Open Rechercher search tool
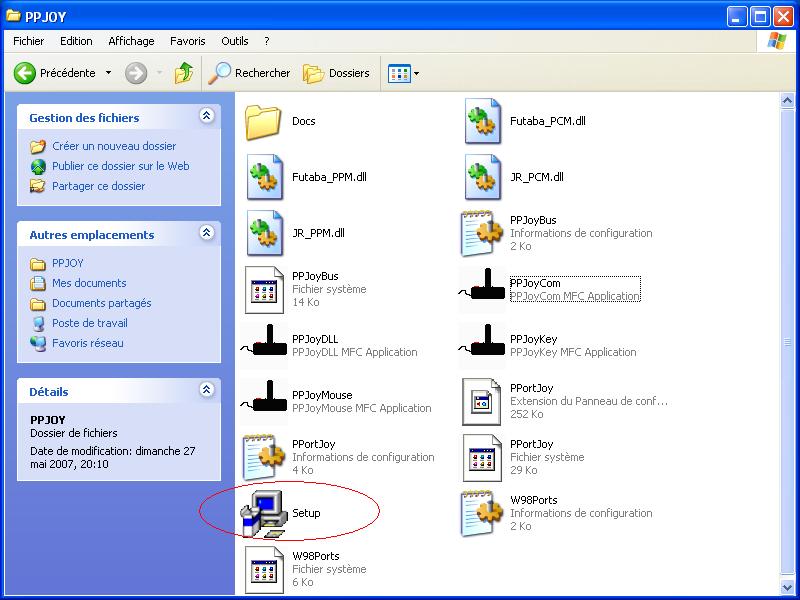This screenshot has height=600, width=800. coord(249,73)
